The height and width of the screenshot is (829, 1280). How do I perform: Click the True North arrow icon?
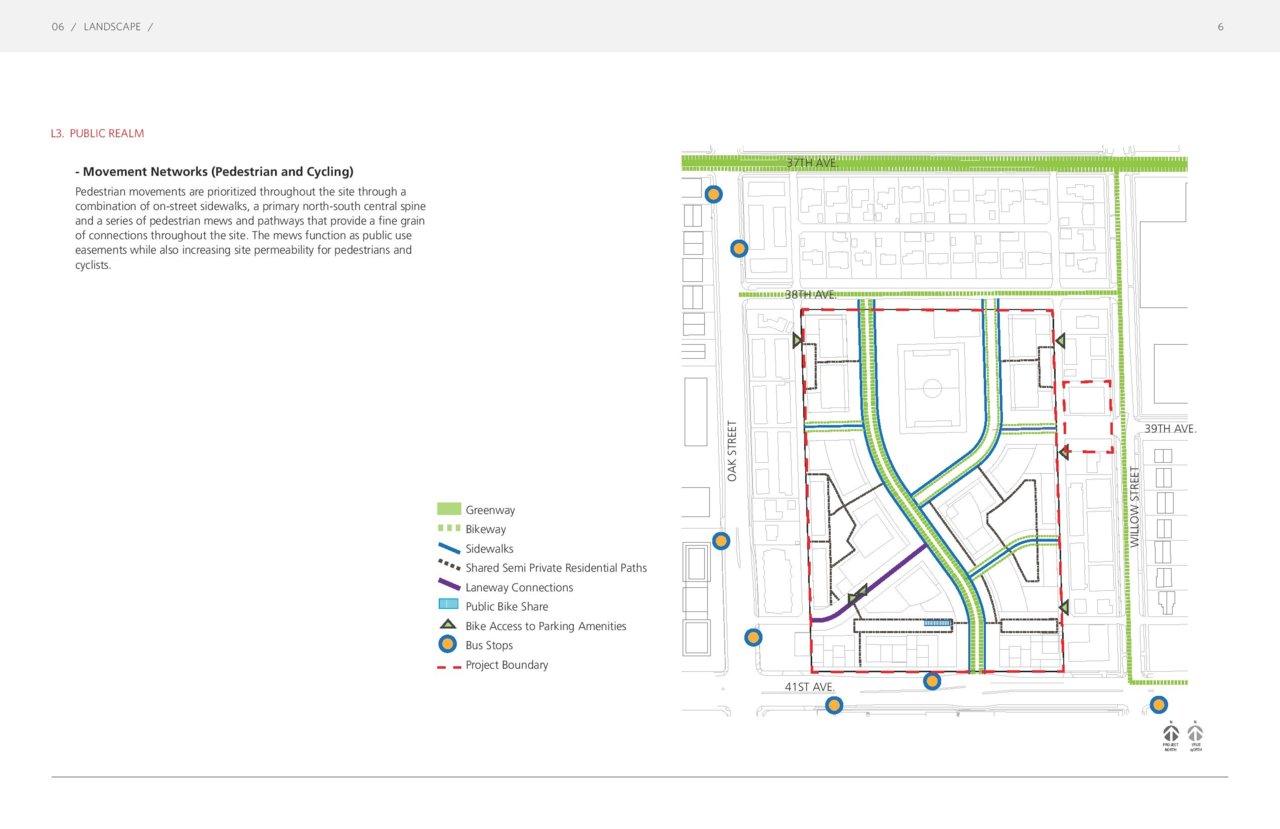[x=1195, y=733]
